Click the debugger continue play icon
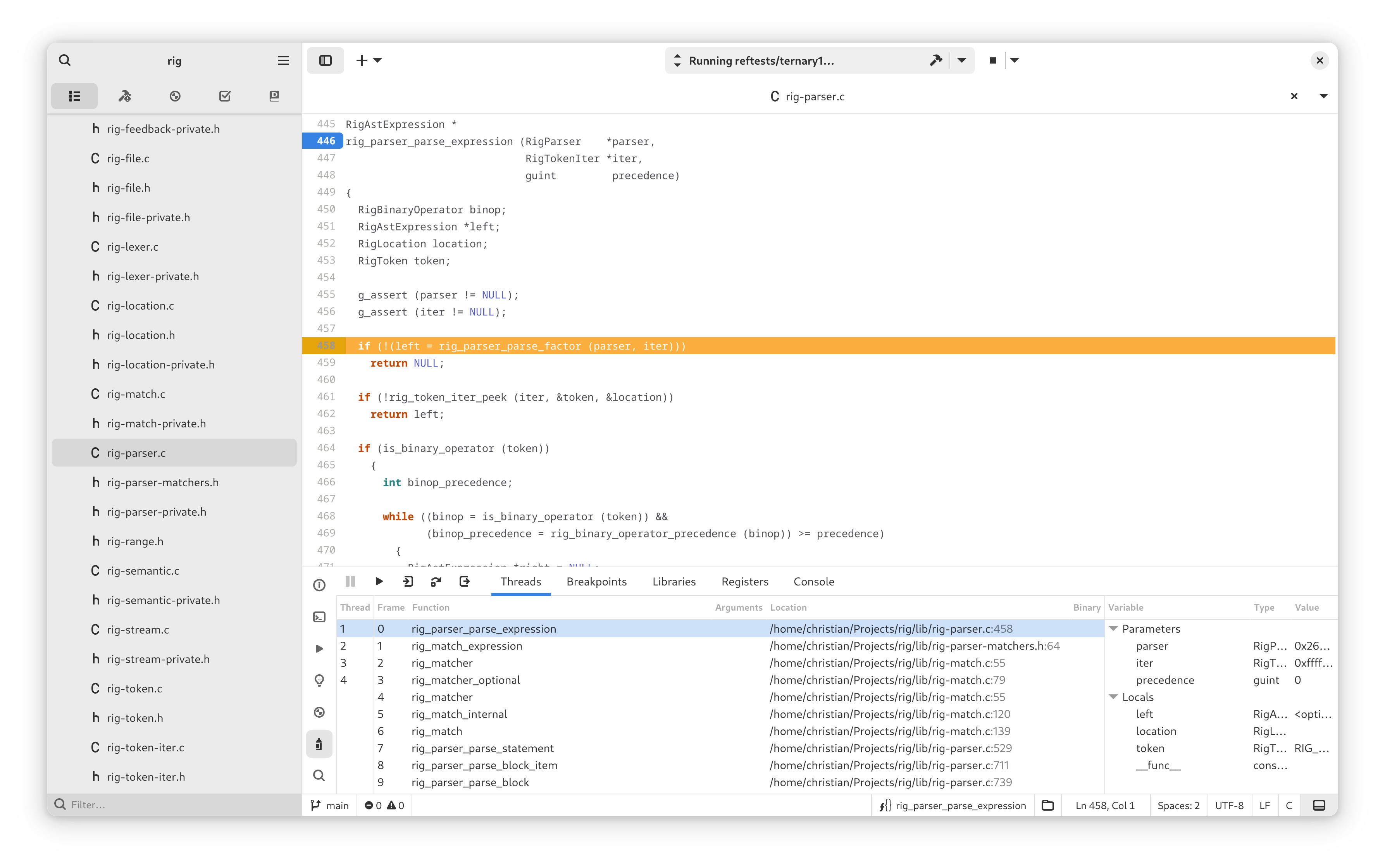The width and height of the screenshot is (1385, 868). pos(379,582)
